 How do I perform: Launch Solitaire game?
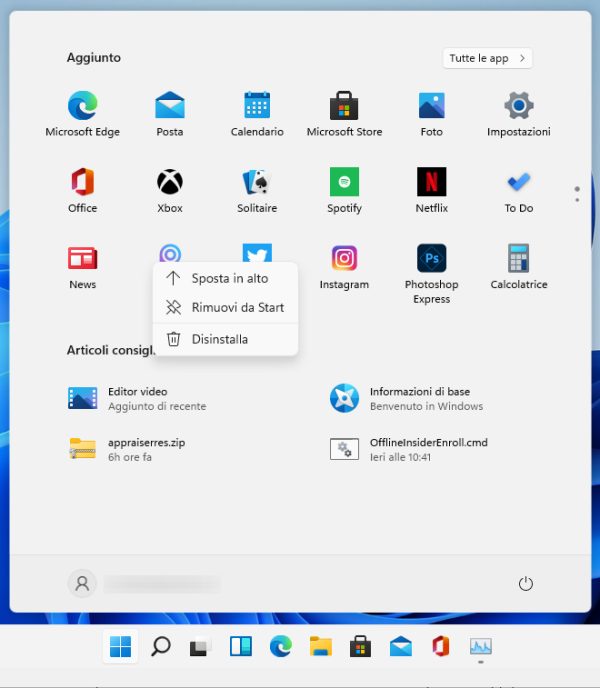point(257,190)
